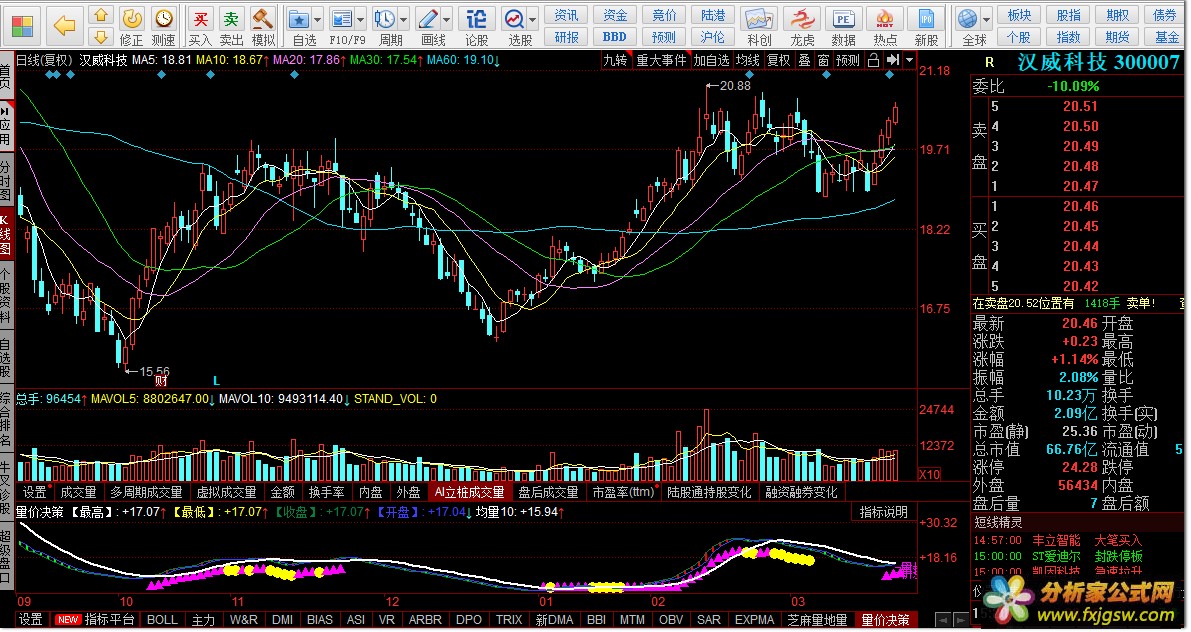Select the BOLL indicator tab
Viewport: 1191px width, 632px height.
tap(162, 620)
